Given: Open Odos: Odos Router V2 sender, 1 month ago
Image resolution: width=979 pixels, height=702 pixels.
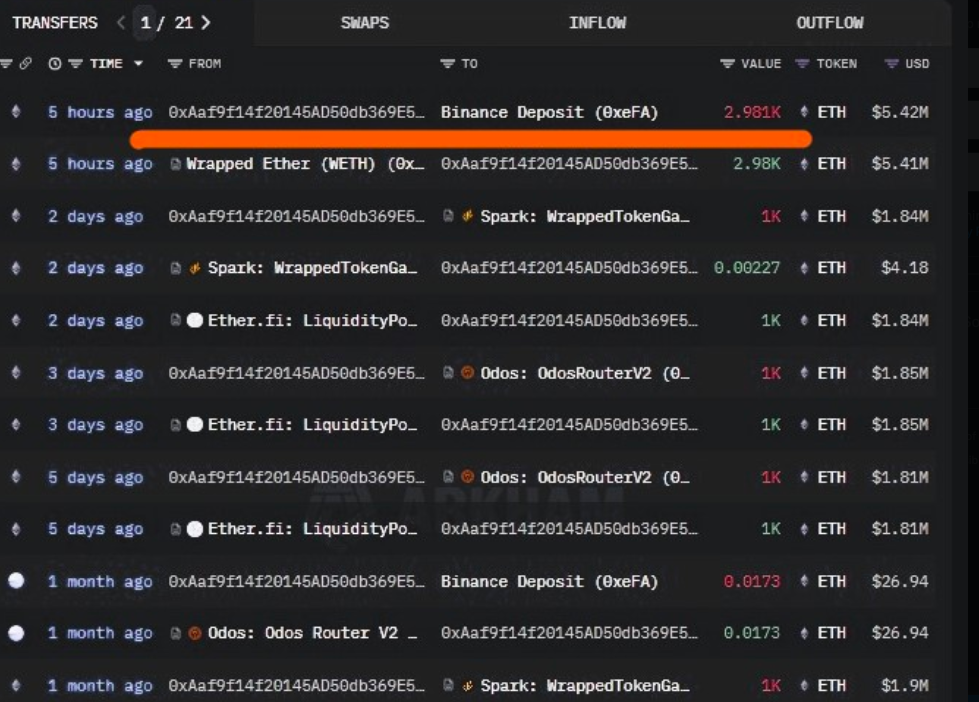Looking at the screenshot, I should 312,633.
